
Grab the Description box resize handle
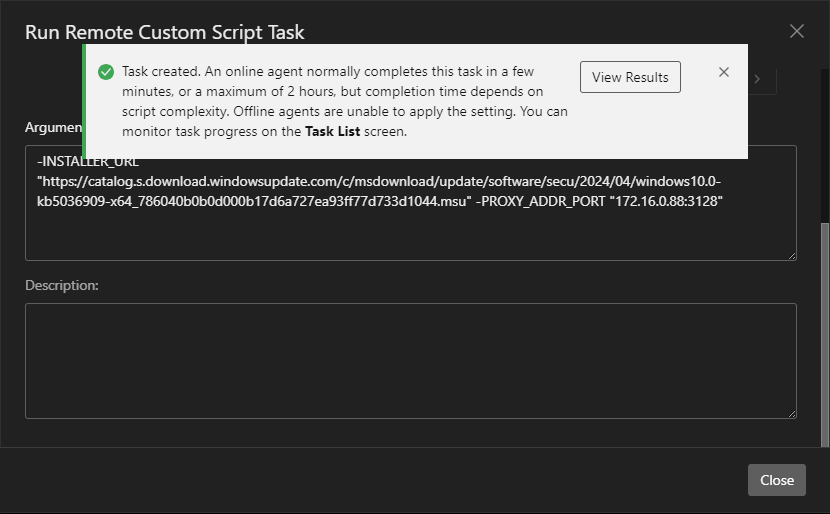click(x=790, y=412)
